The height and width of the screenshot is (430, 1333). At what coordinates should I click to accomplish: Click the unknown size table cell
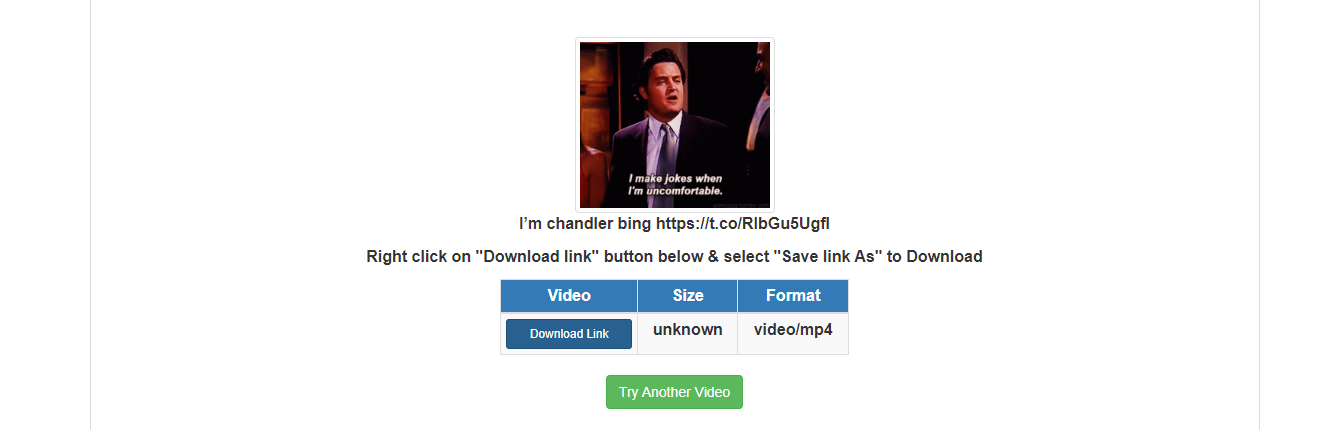[688, 333]
